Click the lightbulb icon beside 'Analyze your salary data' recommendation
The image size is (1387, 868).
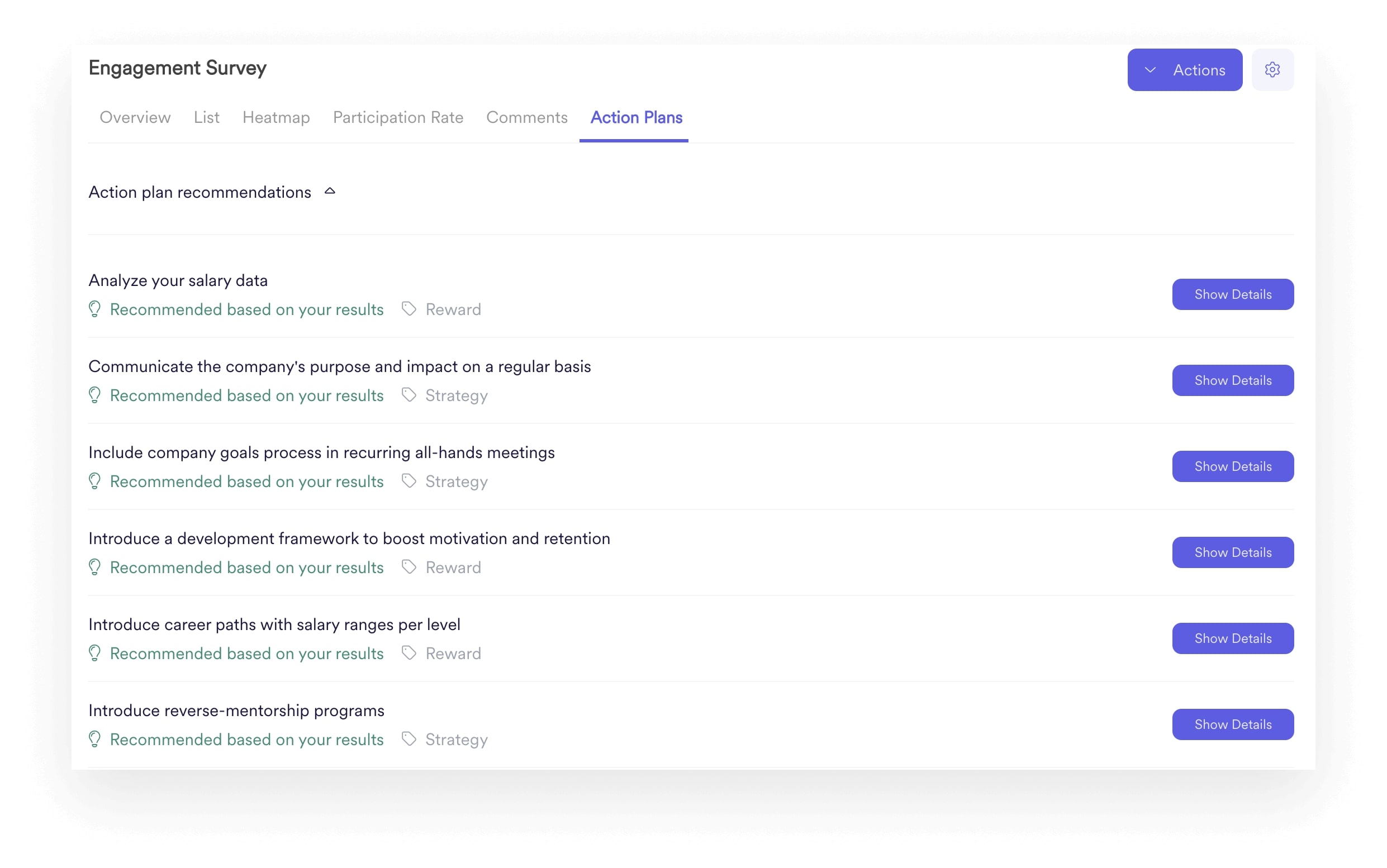96,309
